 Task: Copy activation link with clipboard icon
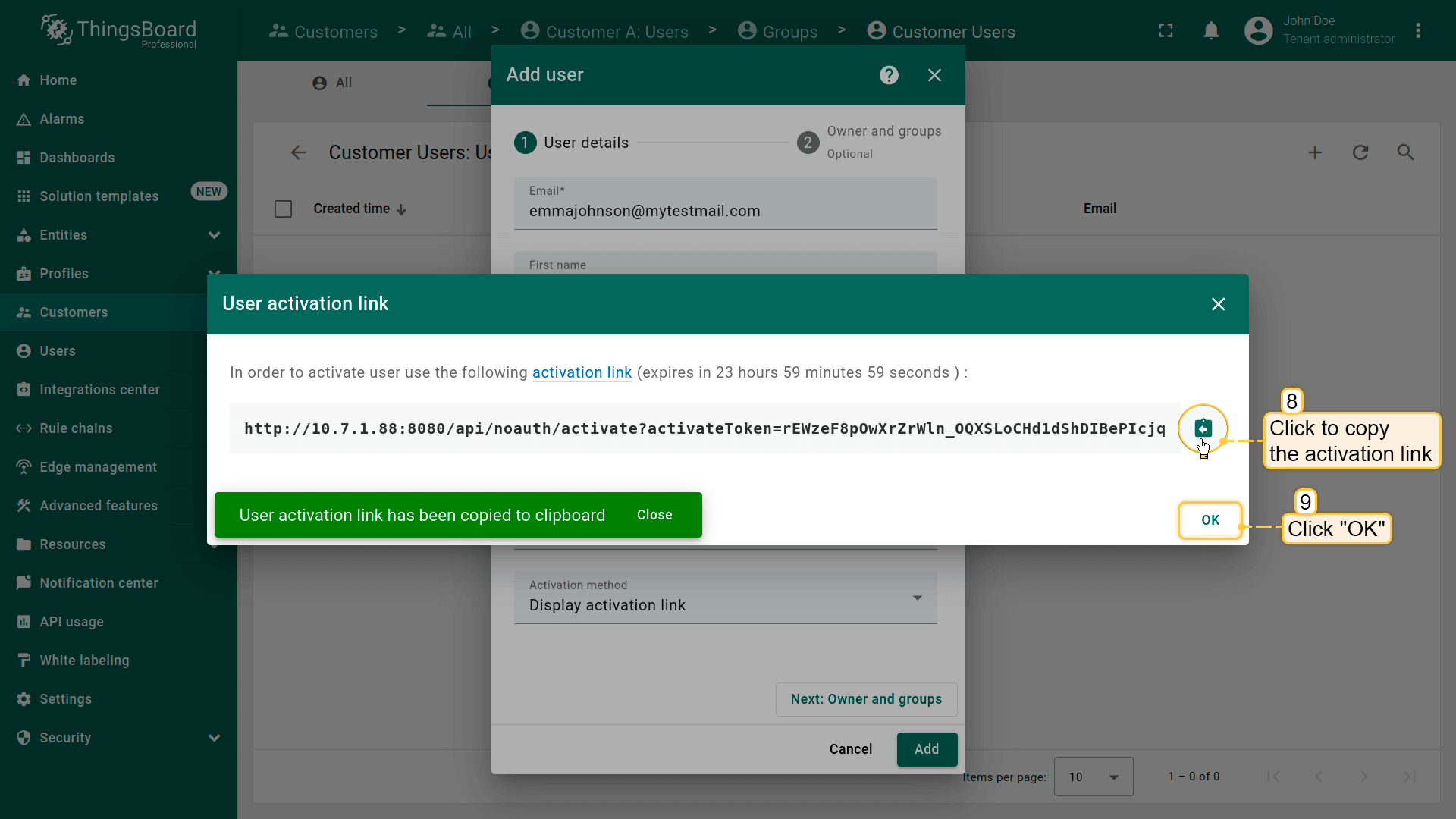click(1203, 428)
